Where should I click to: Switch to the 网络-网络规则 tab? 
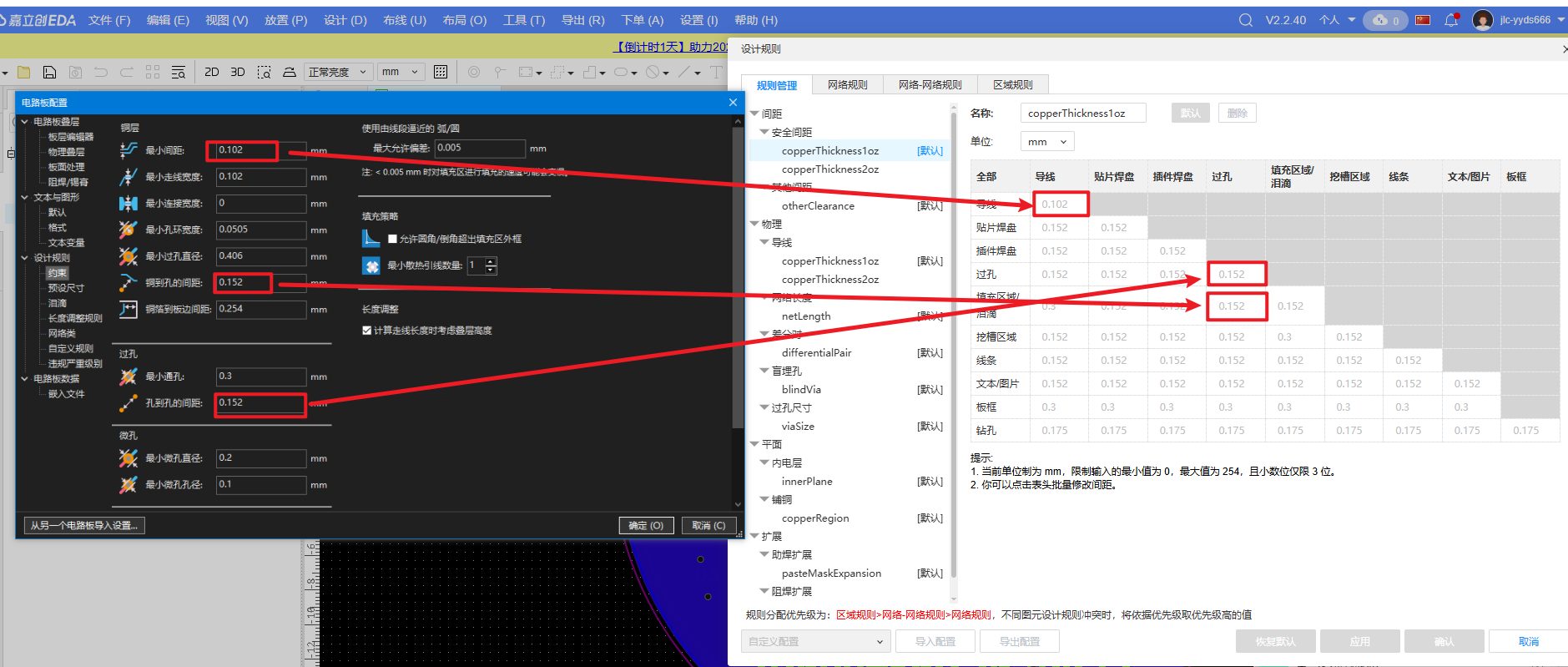tap(930, 85)
